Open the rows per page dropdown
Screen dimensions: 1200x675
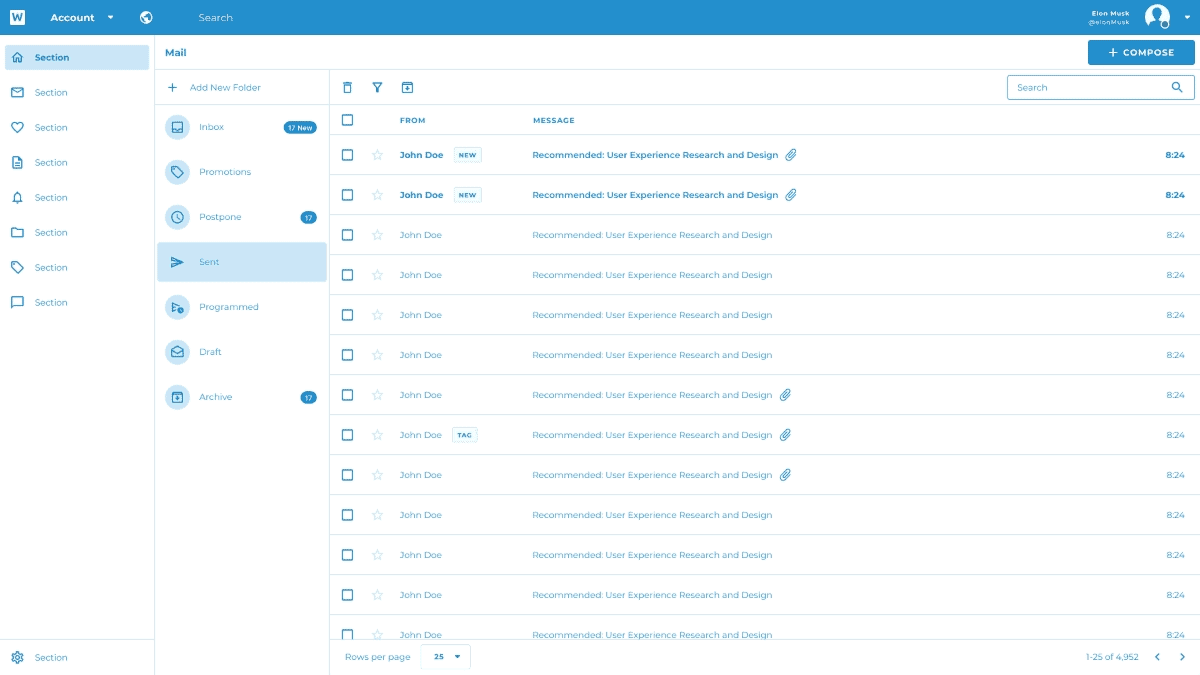click(446, 657)
